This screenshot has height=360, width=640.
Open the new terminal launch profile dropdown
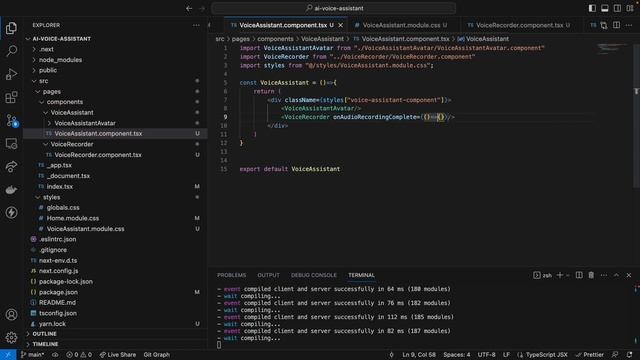pos(568,276)
